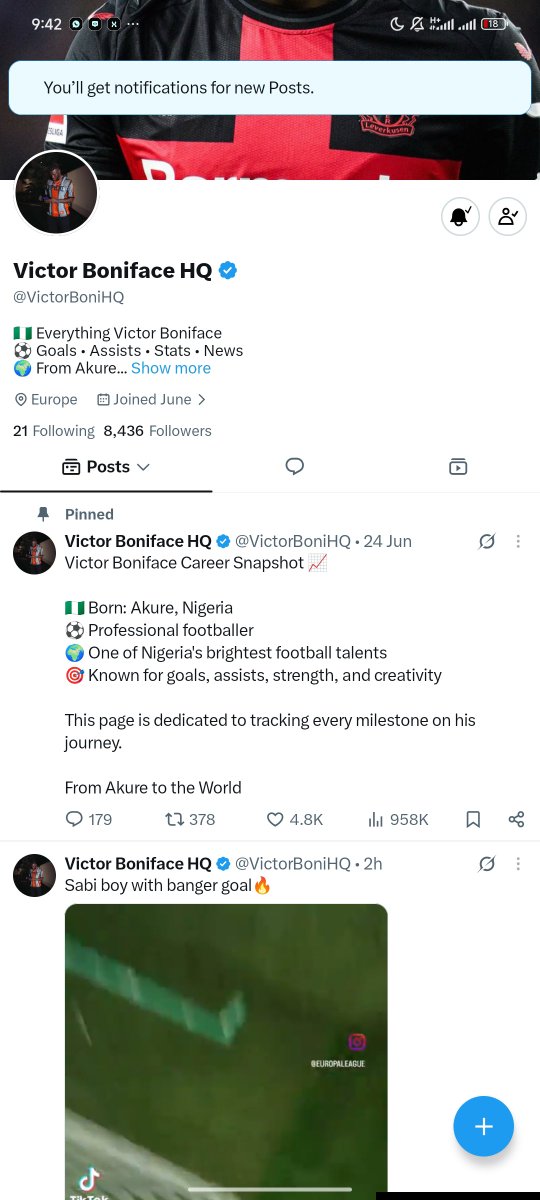Like the pinned post with 4.8K likes
Viewport: 540px width, 1200px height.
pos(295,819)
